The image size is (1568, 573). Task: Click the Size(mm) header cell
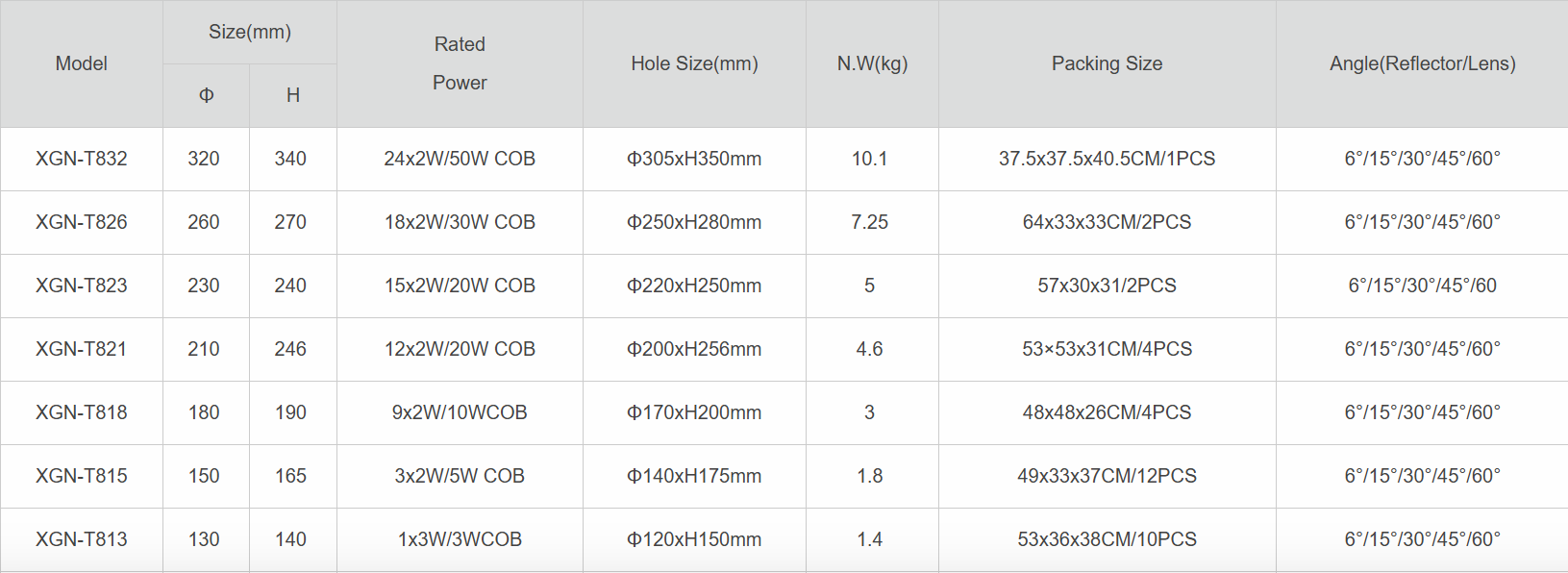[x=250, y=32]
